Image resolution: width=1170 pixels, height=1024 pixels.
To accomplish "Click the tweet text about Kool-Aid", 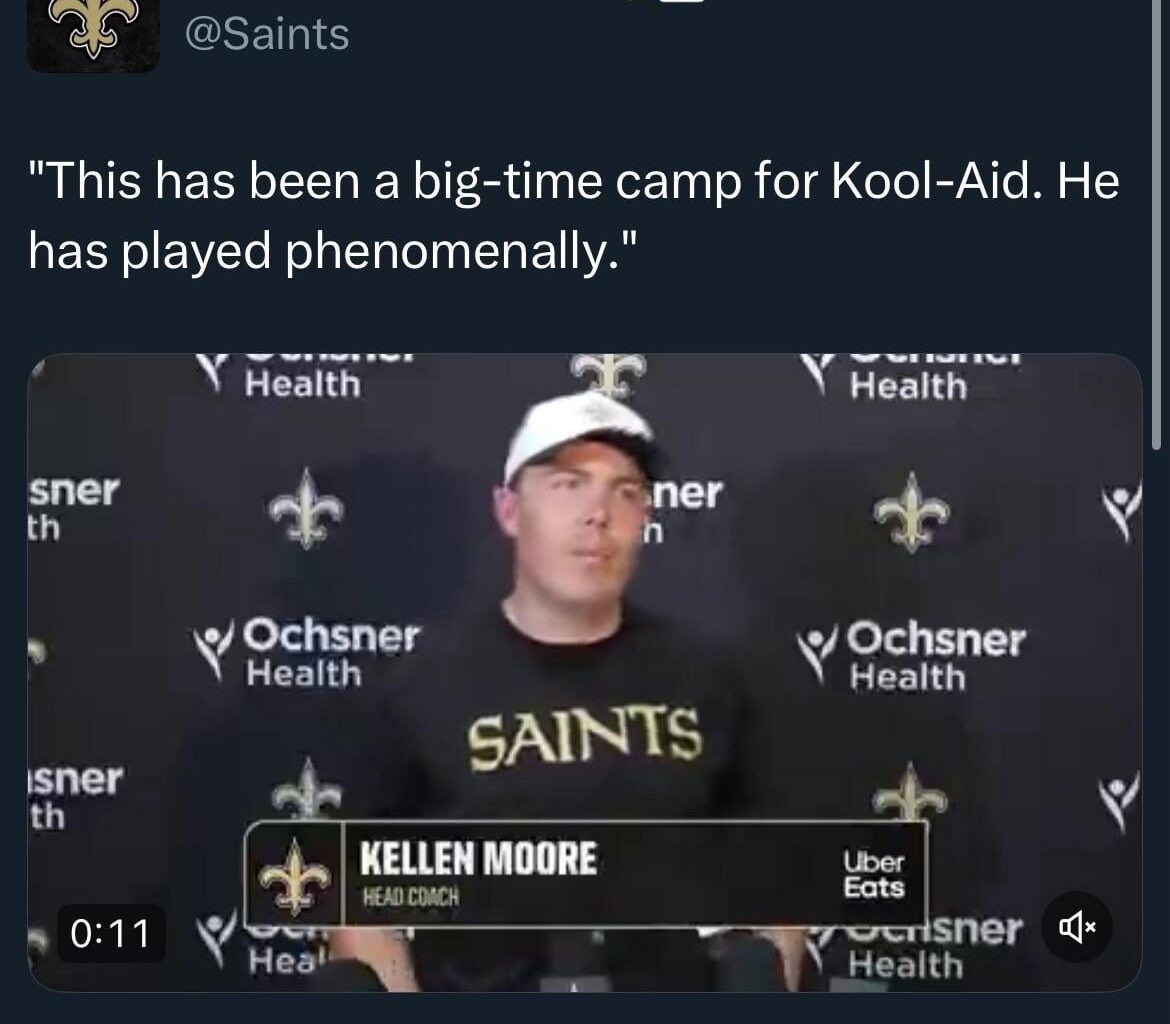I will click(x=574, y=215).
